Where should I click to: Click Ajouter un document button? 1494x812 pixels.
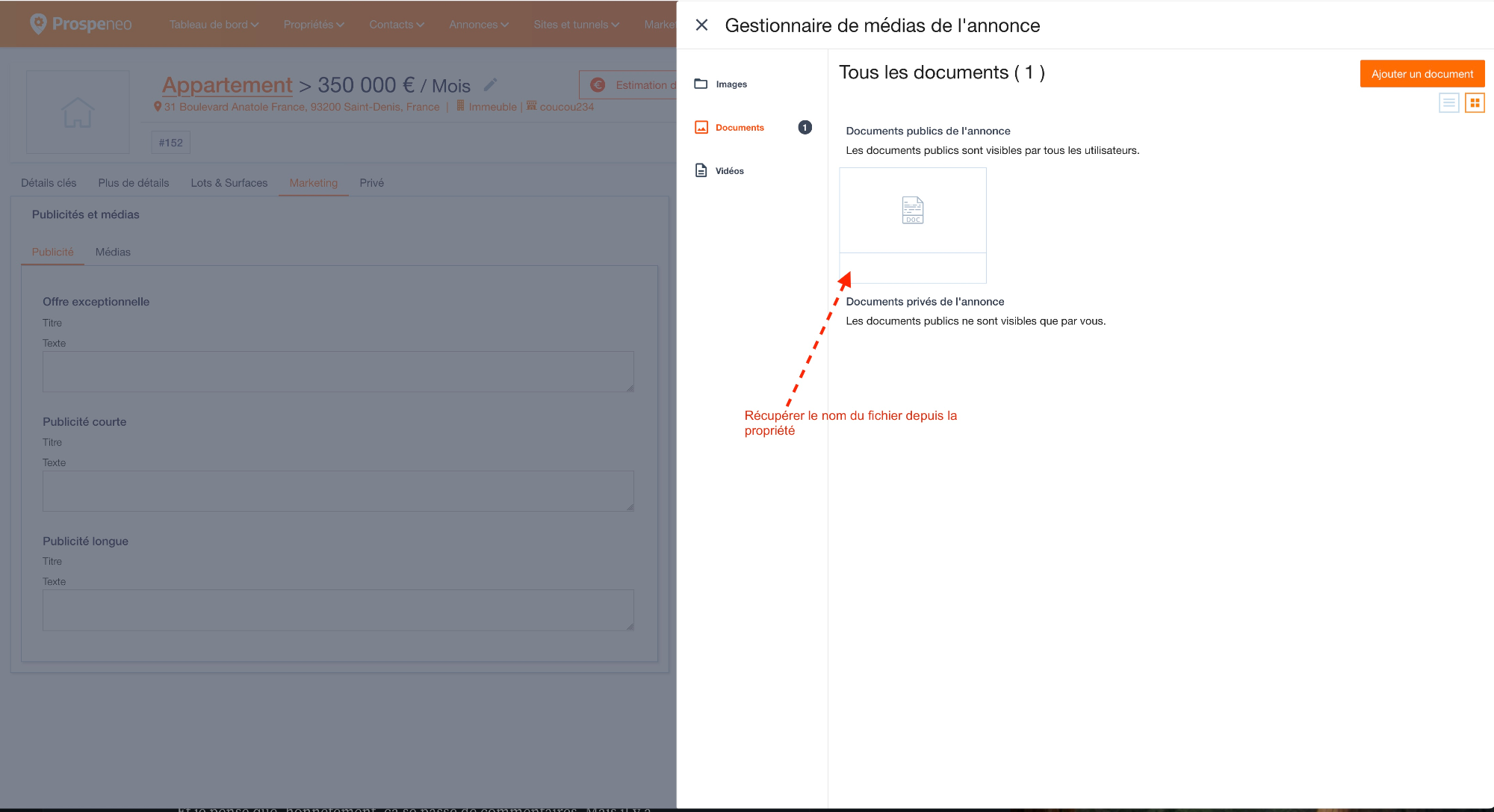pos(1422,74)
